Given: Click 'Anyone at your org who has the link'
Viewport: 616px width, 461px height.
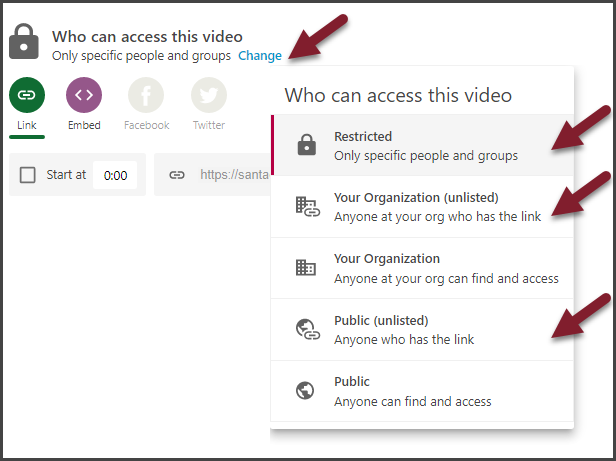Looking at the screenshot, I should pyautogui.click(x=437, y=217).
